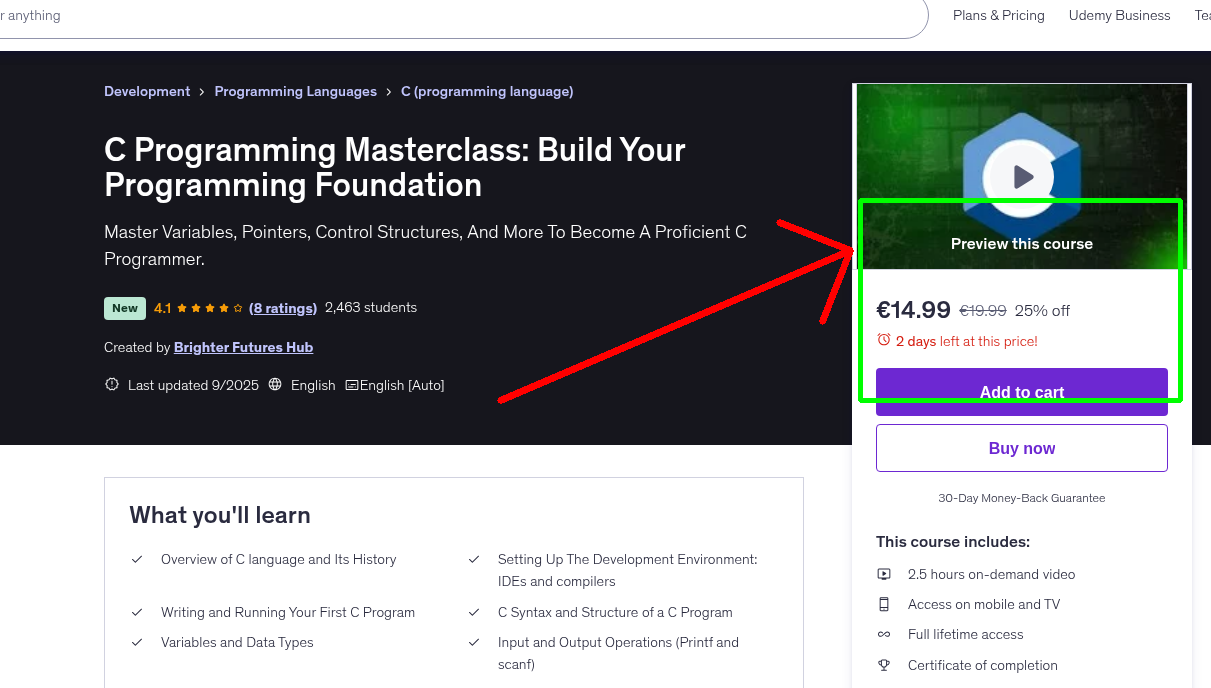Open the C (programming language) breadcrumb
The width and height of the screenshot is (1211, 688).
click(487, 91)
